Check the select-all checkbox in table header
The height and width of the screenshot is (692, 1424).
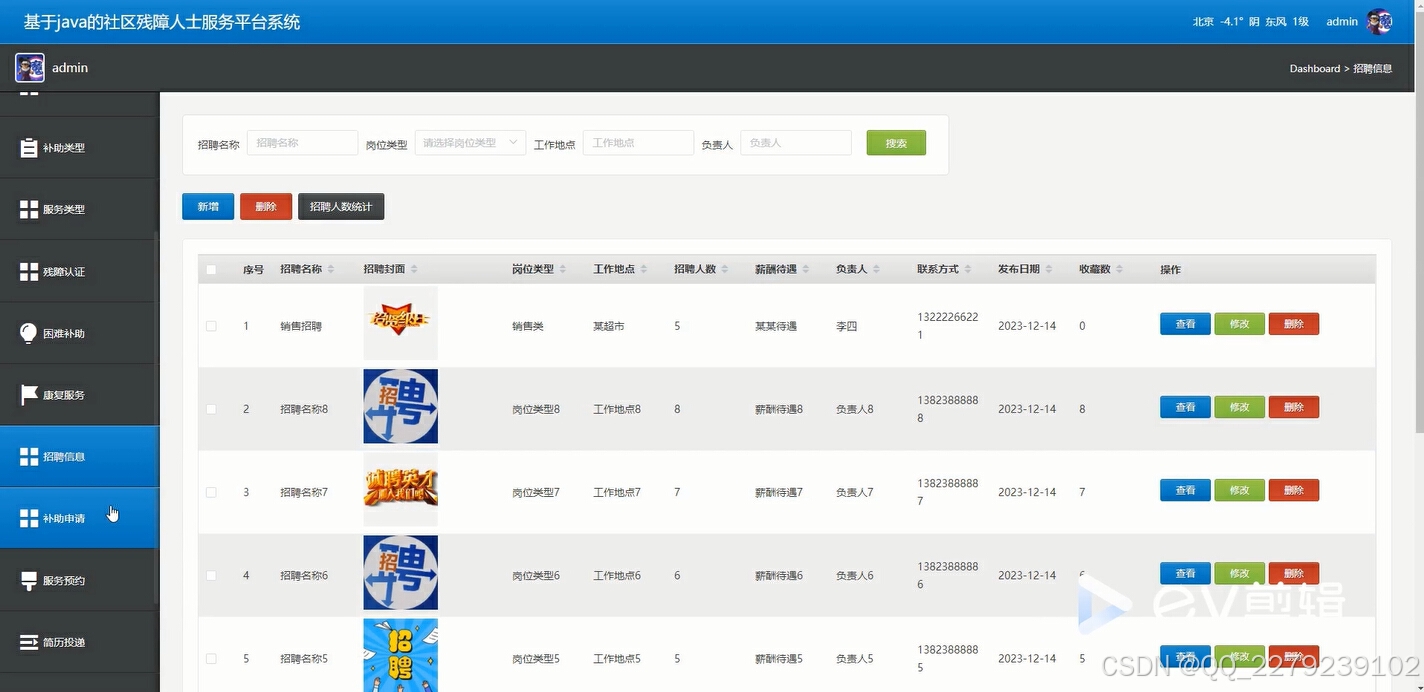click(x=213, y=268)
